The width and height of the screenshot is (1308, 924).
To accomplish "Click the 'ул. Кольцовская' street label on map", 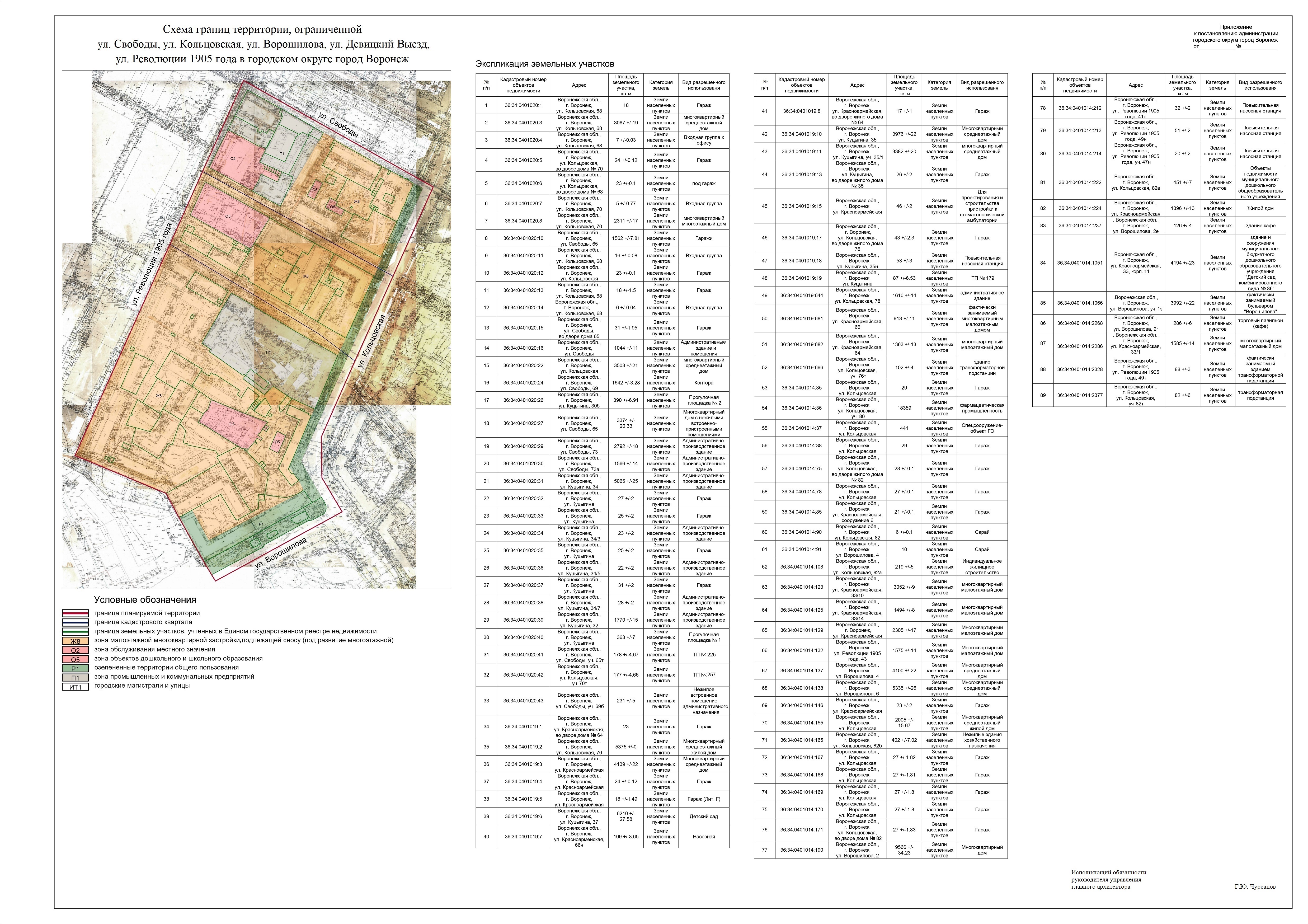I will tap(373, 342).
